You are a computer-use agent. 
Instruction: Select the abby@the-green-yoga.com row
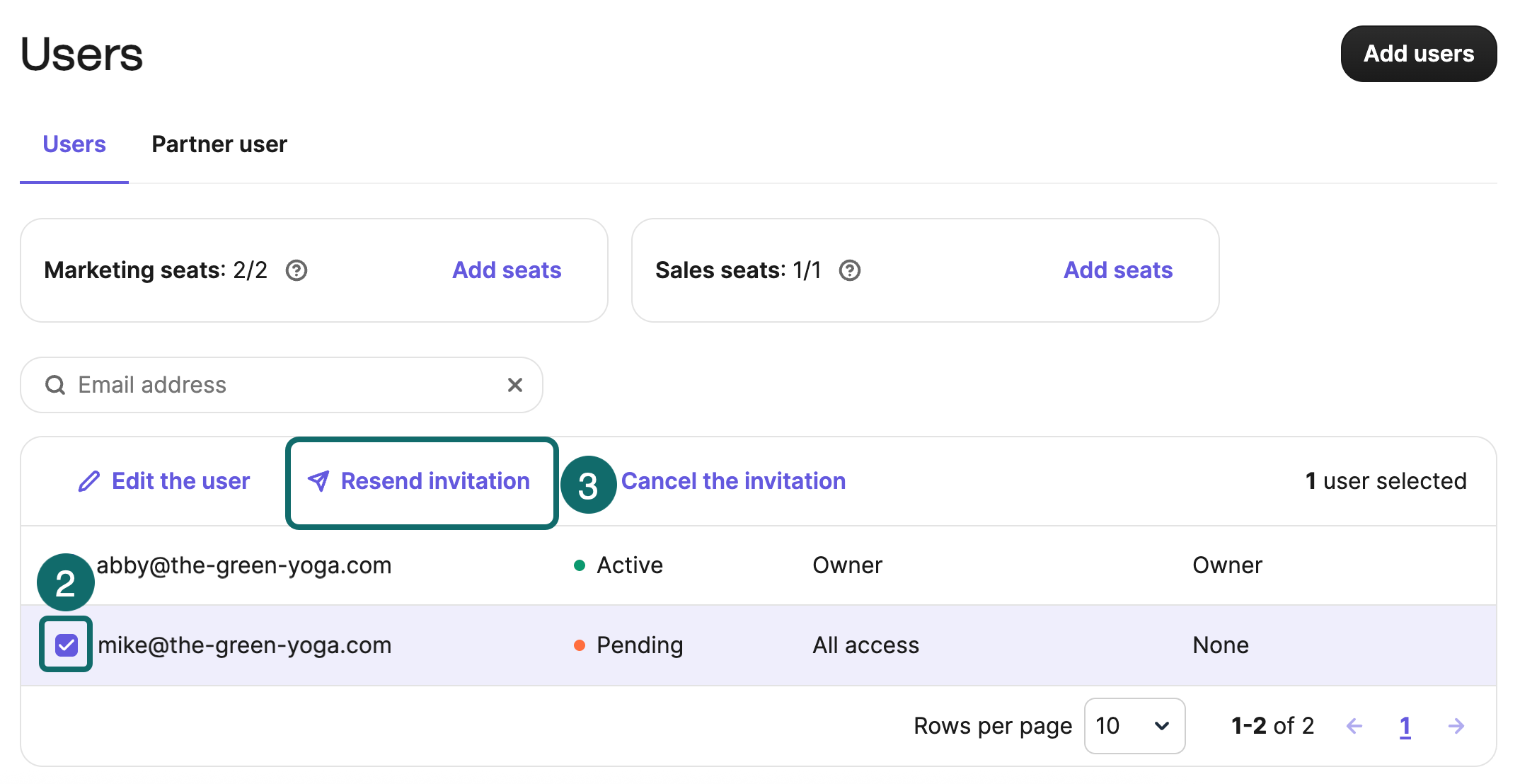244,565
